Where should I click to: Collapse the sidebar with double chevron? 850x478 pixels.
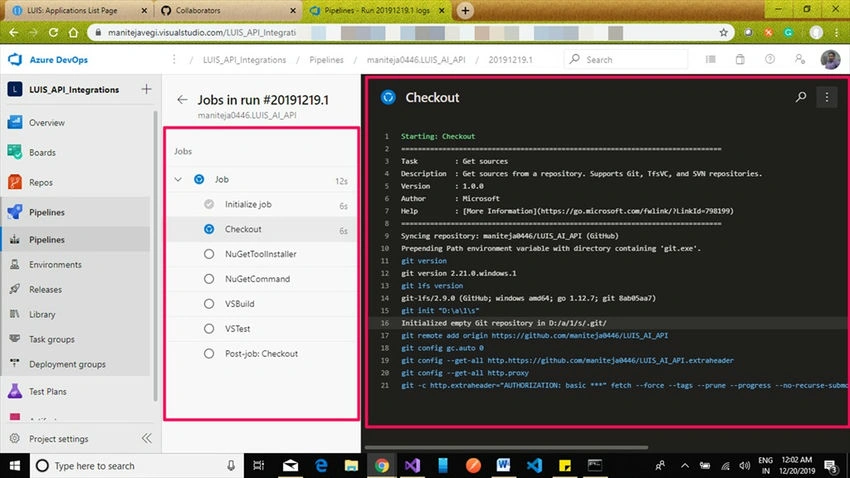click(146, 438)
